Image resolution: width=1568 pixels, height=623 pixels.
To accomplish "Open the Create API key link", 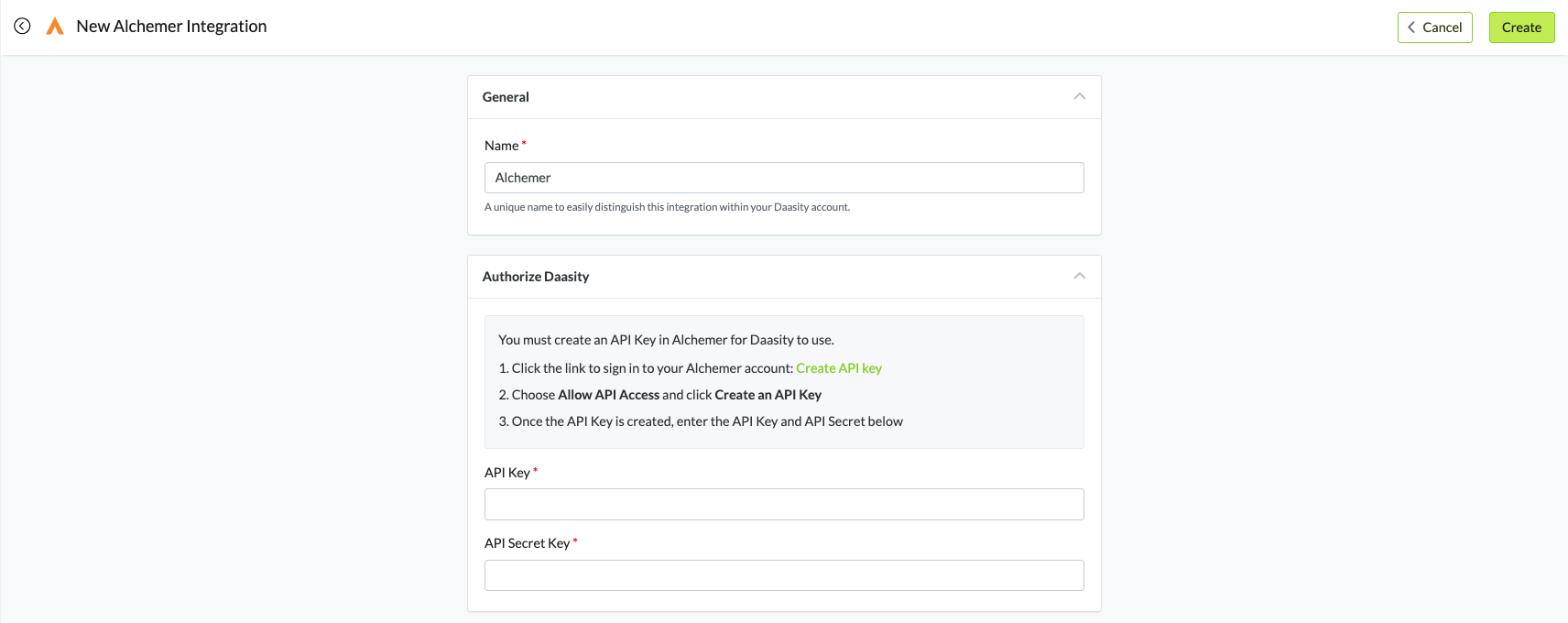I will coord(838,368).
